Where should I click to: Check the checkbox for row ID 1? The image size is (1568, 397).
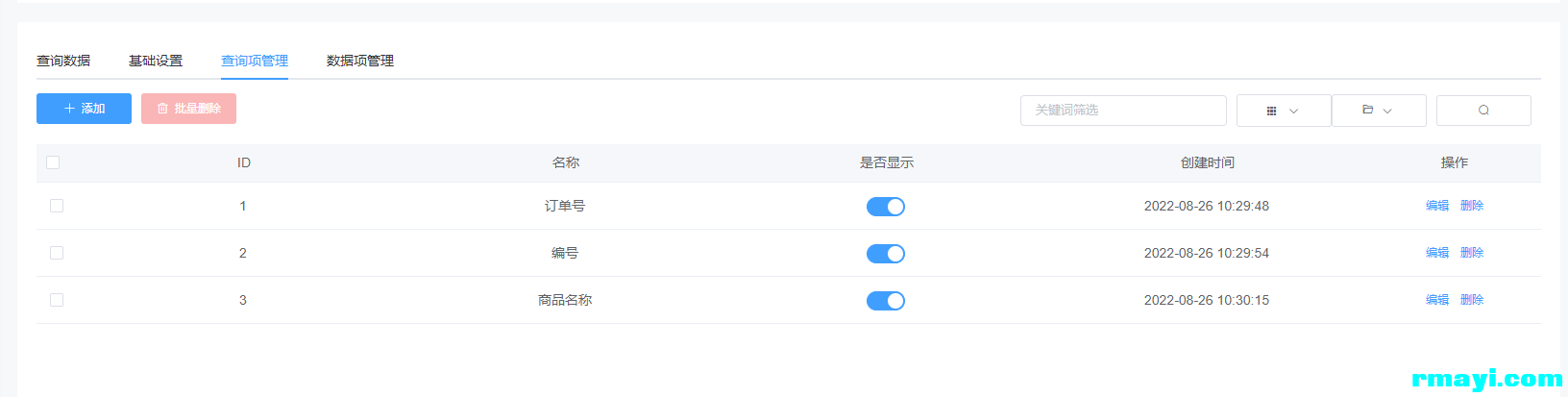click(x=57, y=206)
